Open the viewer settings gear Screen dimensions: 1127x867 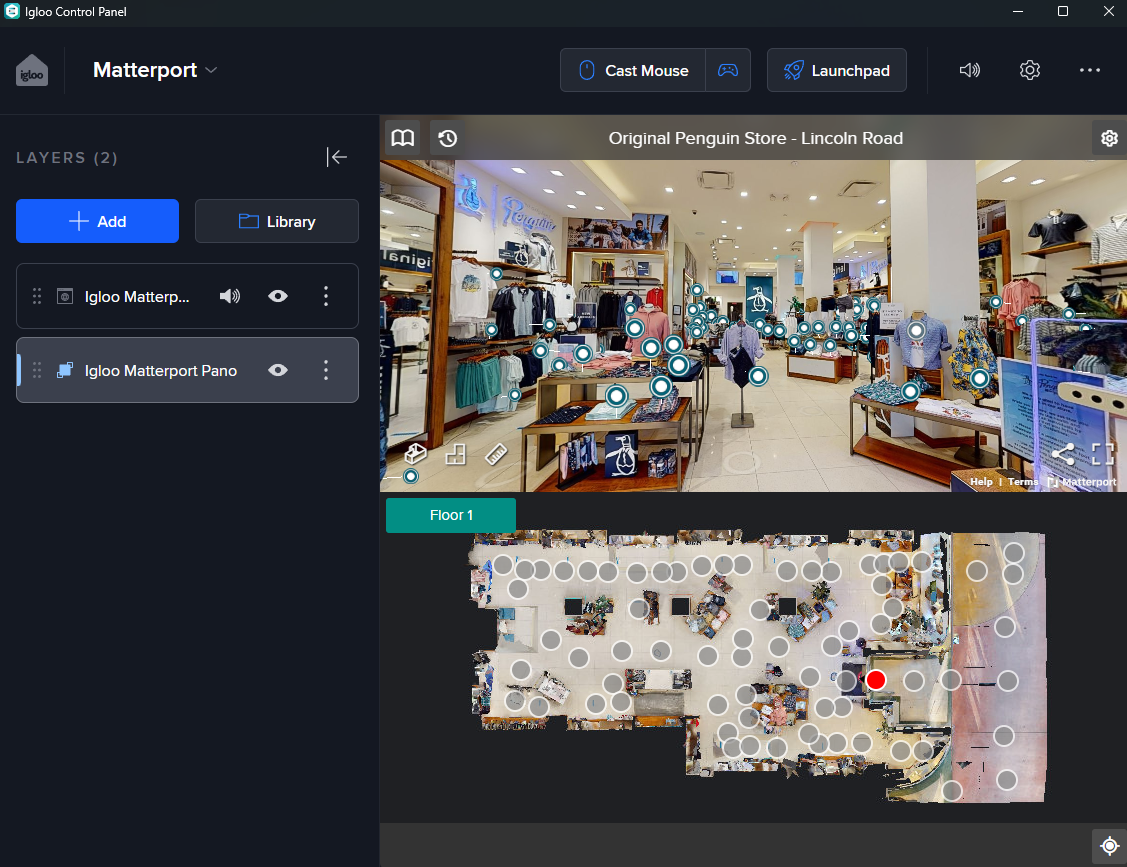pyautogui.click(x=1108, y=138)
